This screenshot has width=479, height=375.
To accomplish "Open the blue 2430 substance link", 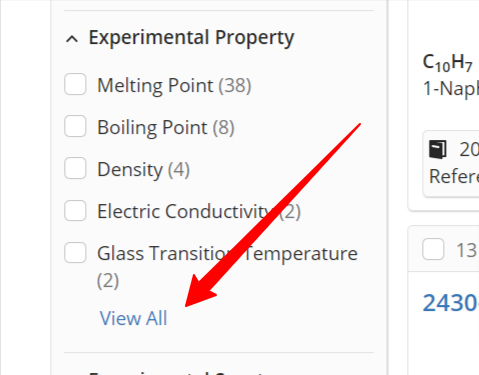I will pos(451,303).
